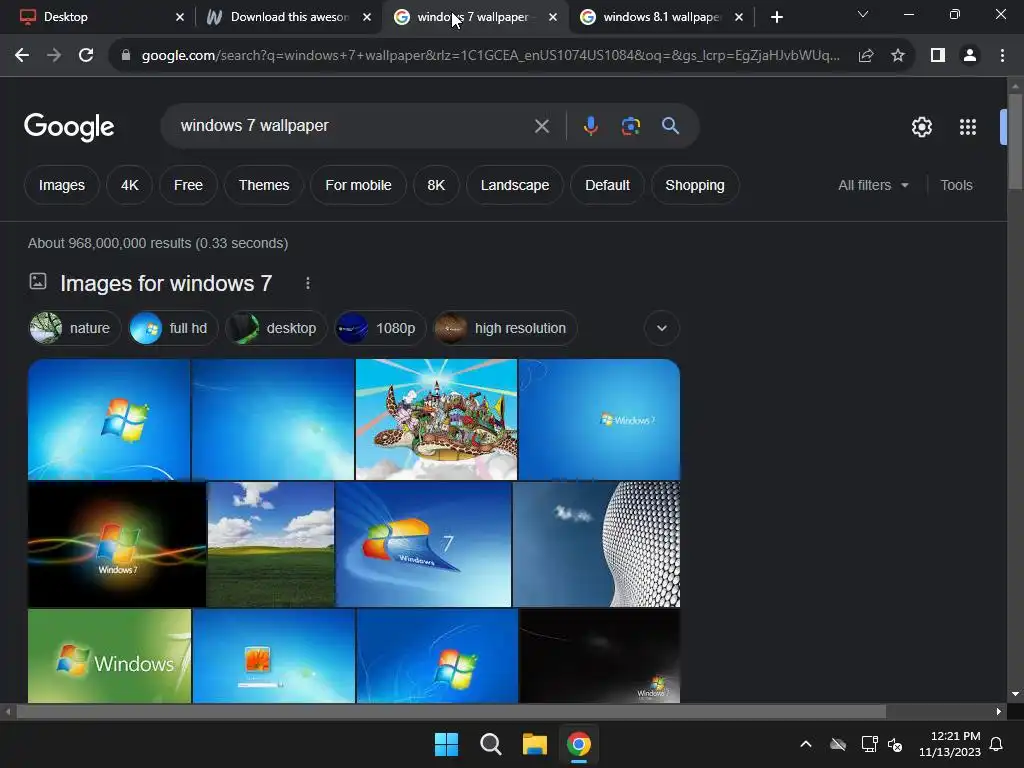Open network tray icon
Screen dimensions: 1024x768
tap(869, 744)
